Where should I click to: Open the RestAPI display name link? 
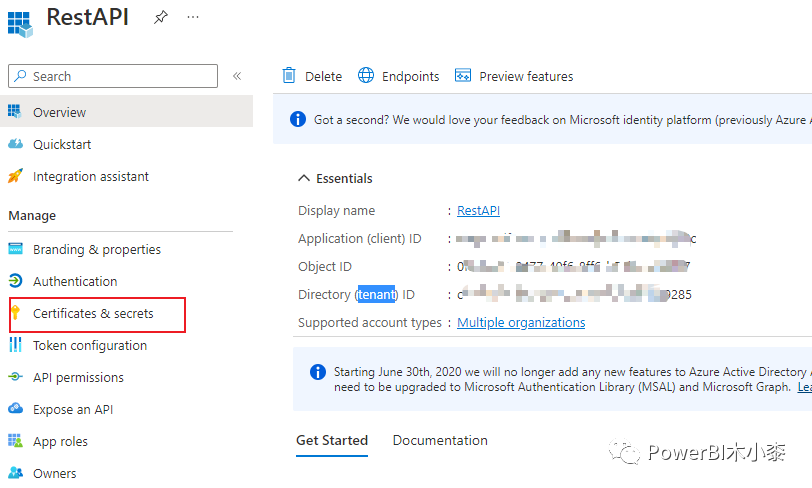point(478,210)
